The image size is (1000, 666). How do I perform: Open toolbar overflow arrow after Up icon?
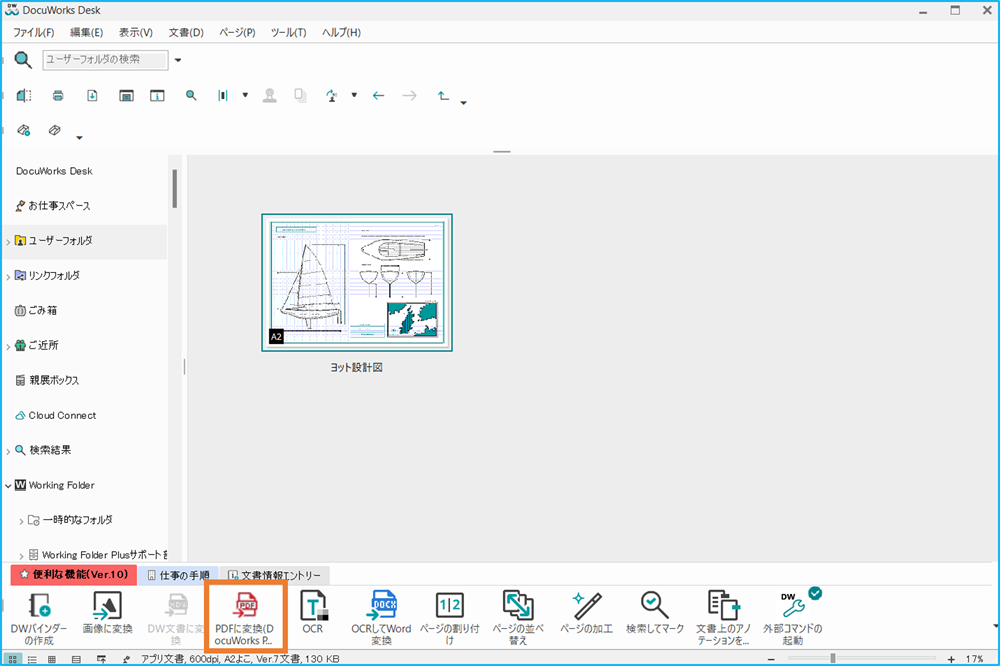[464, 103]
